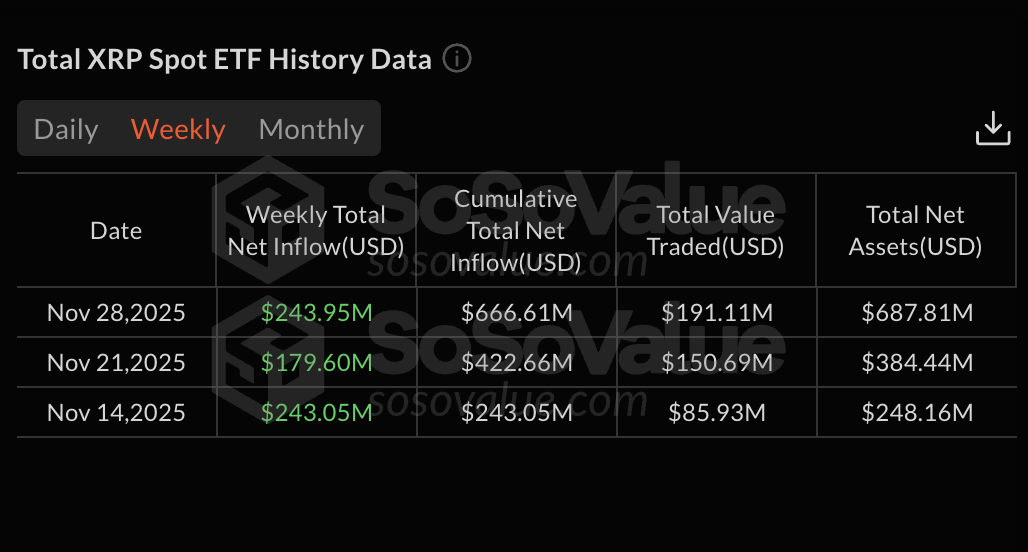
Task: Click the Total XRP Spot ETF History Data title
Action: coord(225,59)
